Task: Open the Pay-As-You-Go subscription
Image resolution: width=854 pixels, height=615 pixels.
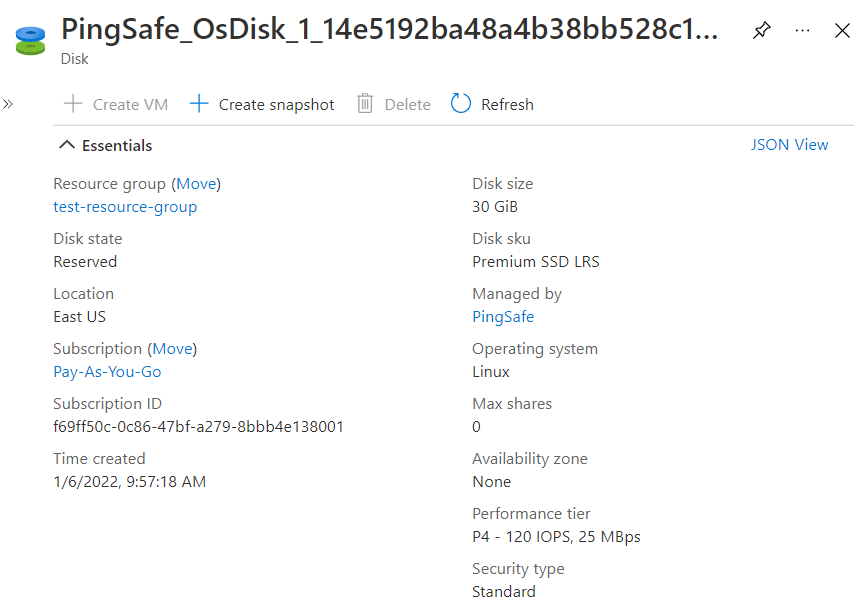Action: point(107,372)
